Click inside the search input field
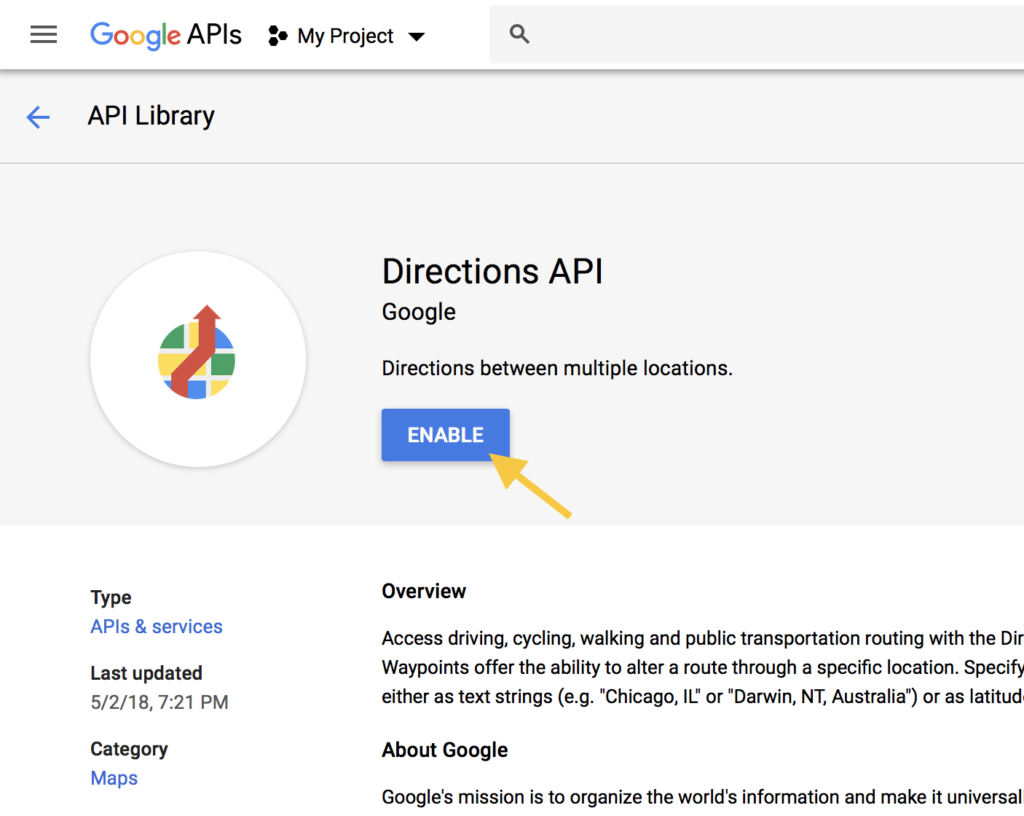 [700, 33]
